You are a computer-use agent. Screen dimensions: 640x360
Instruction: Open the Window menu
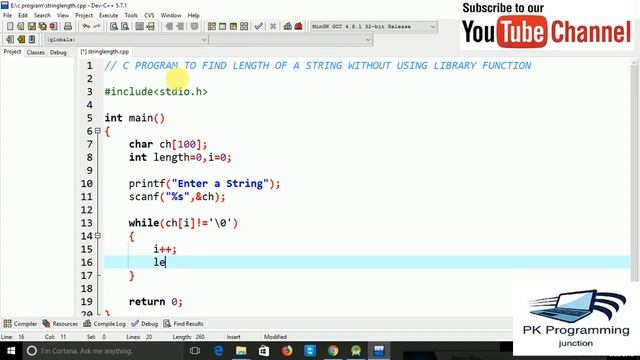point(171,16)
